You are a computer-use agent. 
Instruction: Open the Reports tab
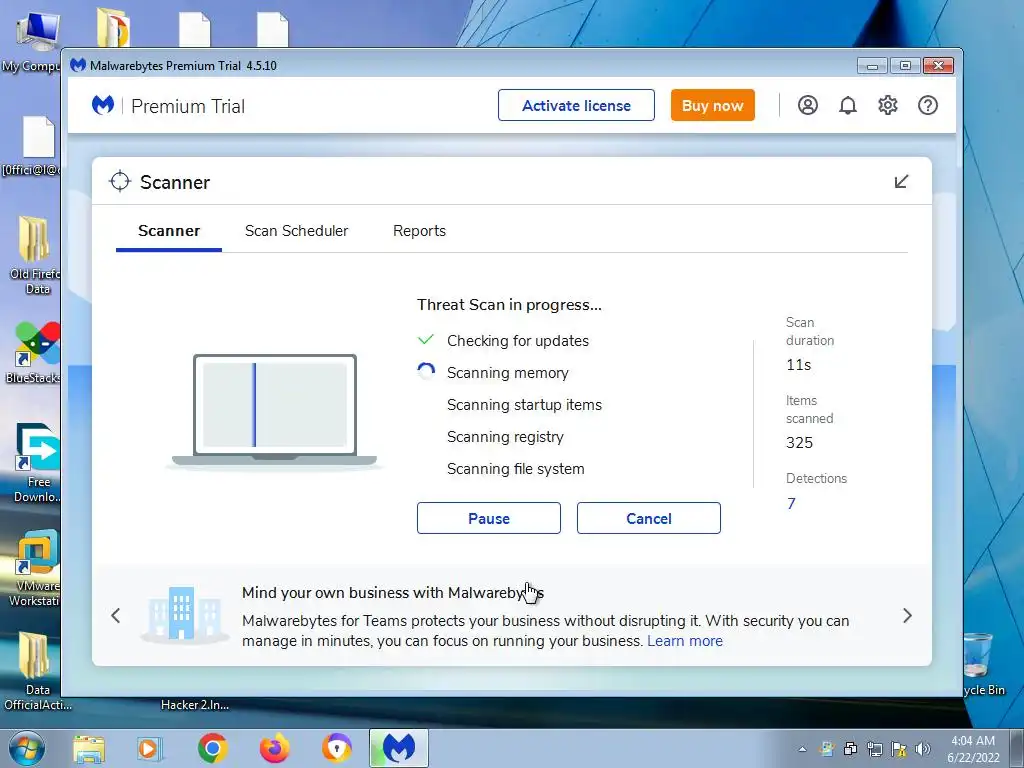419,231
